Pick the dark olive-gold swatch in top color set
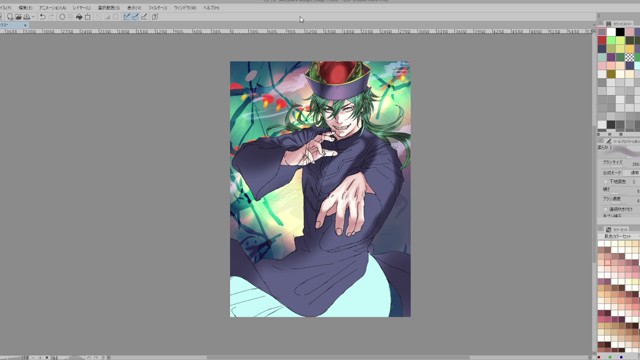This screenshot has width=640, height=360. 611,74
